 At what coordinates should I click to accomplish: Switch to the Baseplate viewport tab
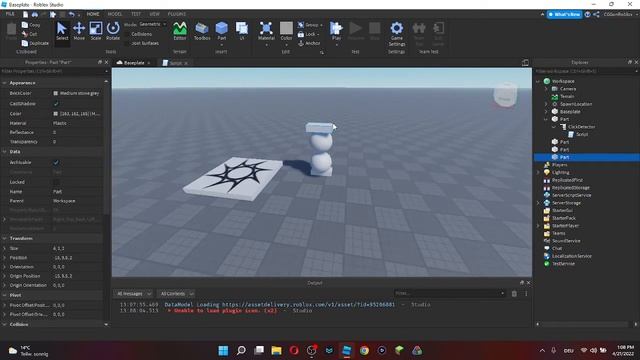point(134,63)
